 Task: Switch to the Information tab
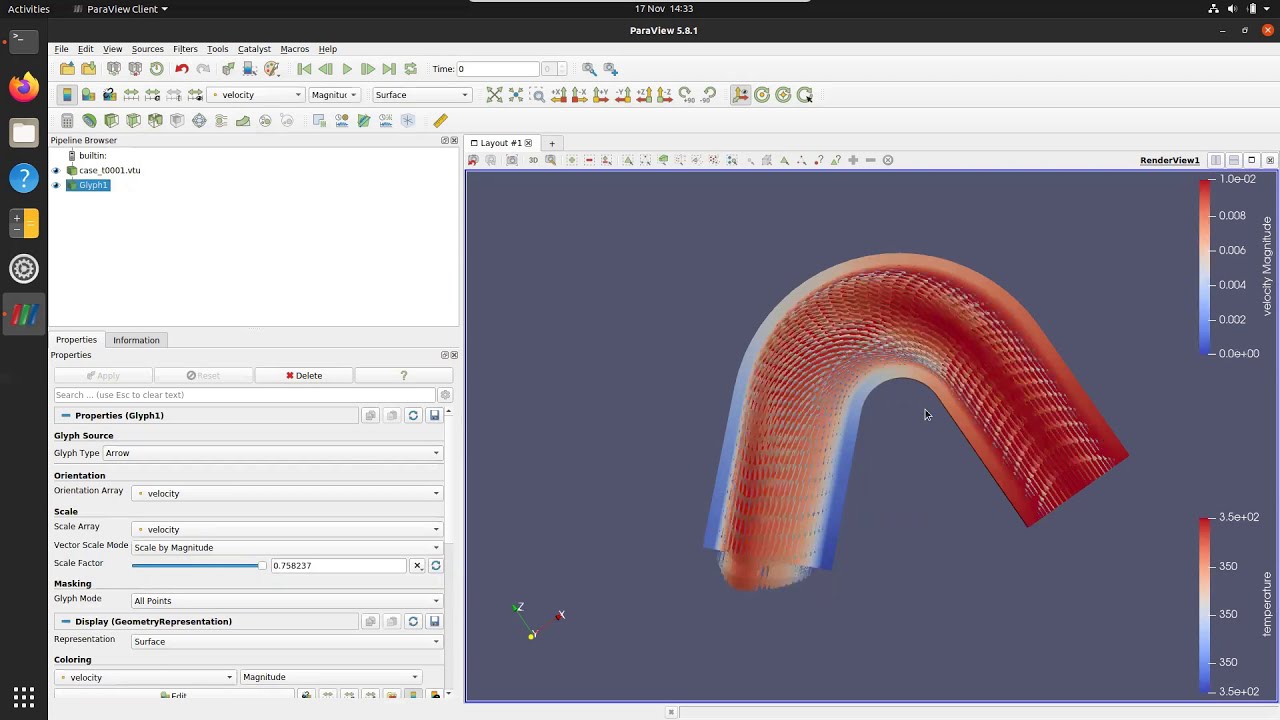click(x=136, y=340)
